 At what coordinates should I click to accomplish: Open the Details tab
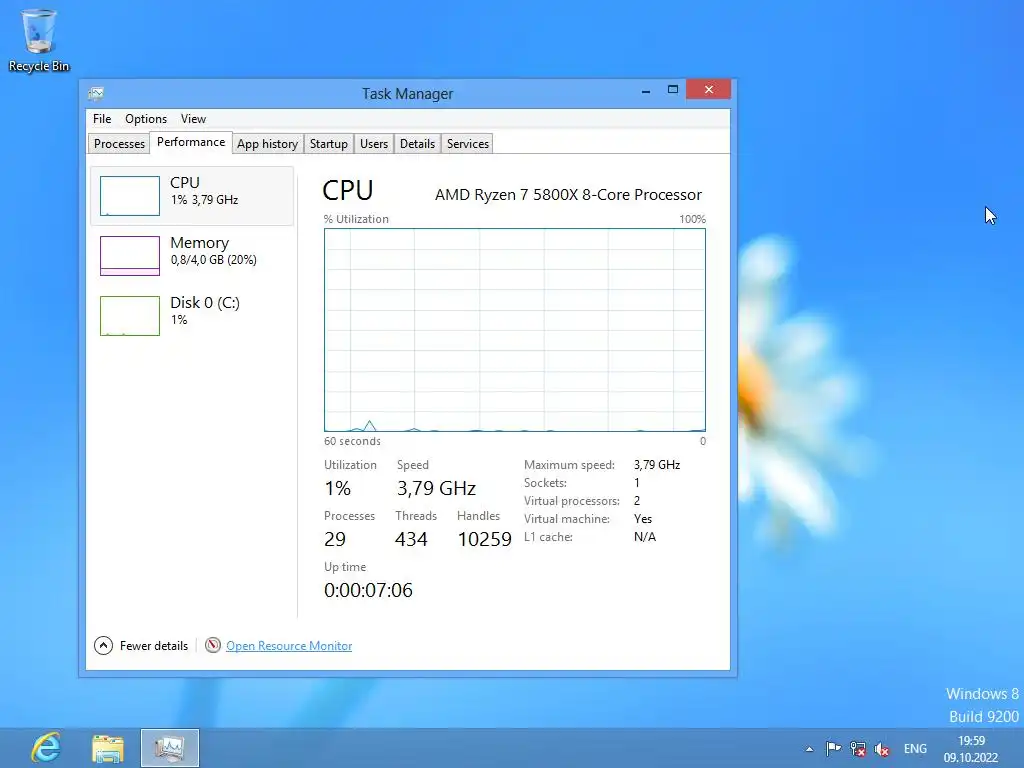point(417,144)
